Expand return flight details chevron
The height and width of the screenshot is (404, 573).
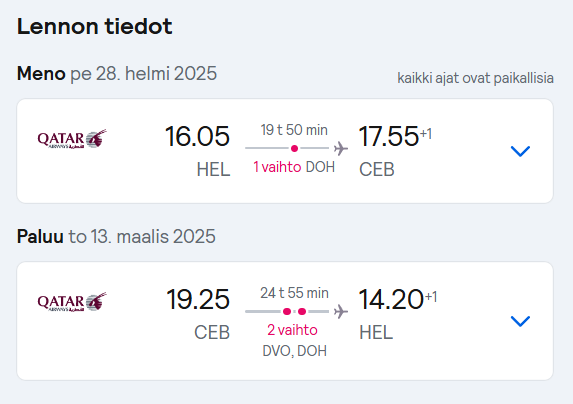pyautogui.click(x=520, y=321)
